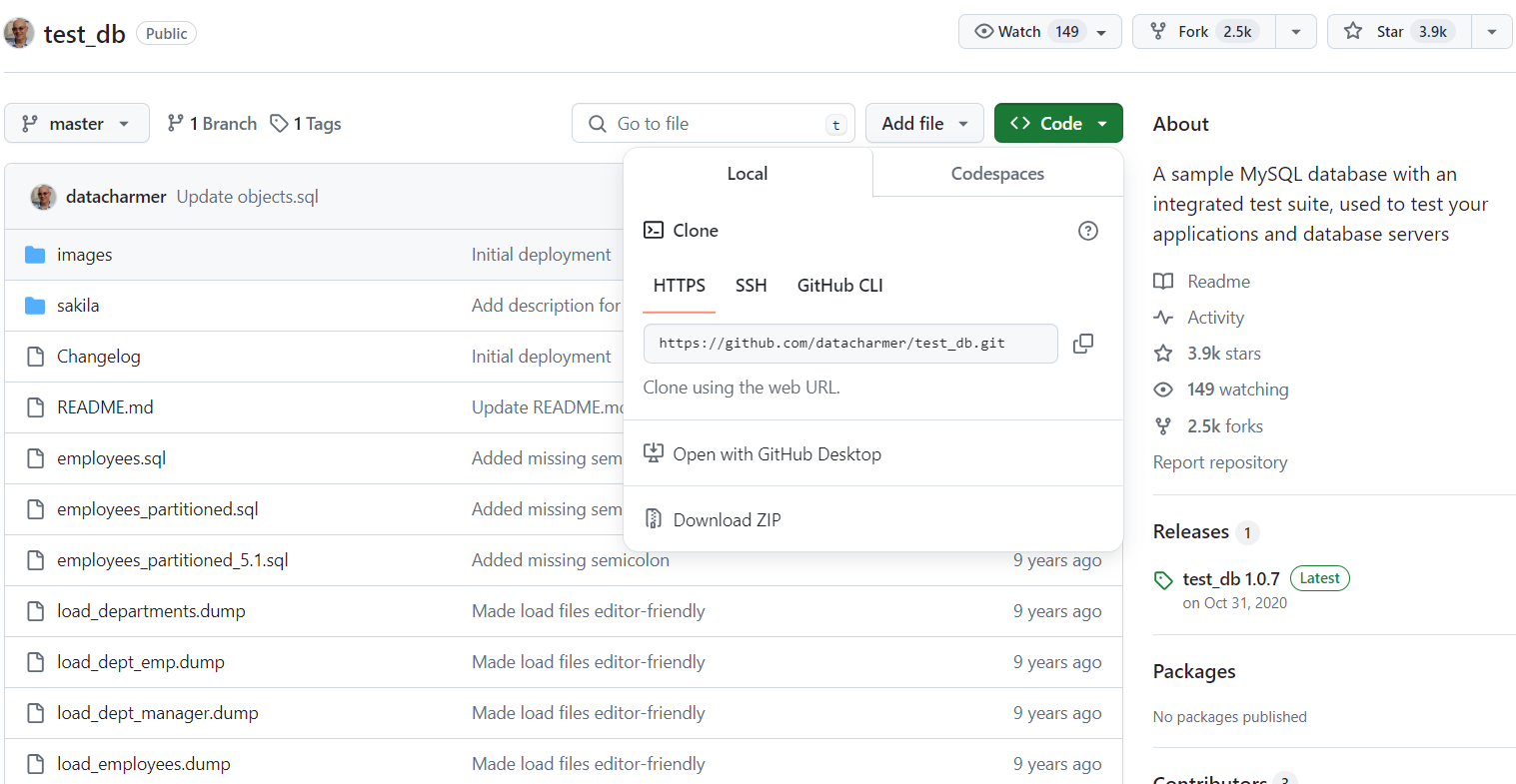Click the book icon beside Readme

pyautogui.click(x=1163, y=282)
